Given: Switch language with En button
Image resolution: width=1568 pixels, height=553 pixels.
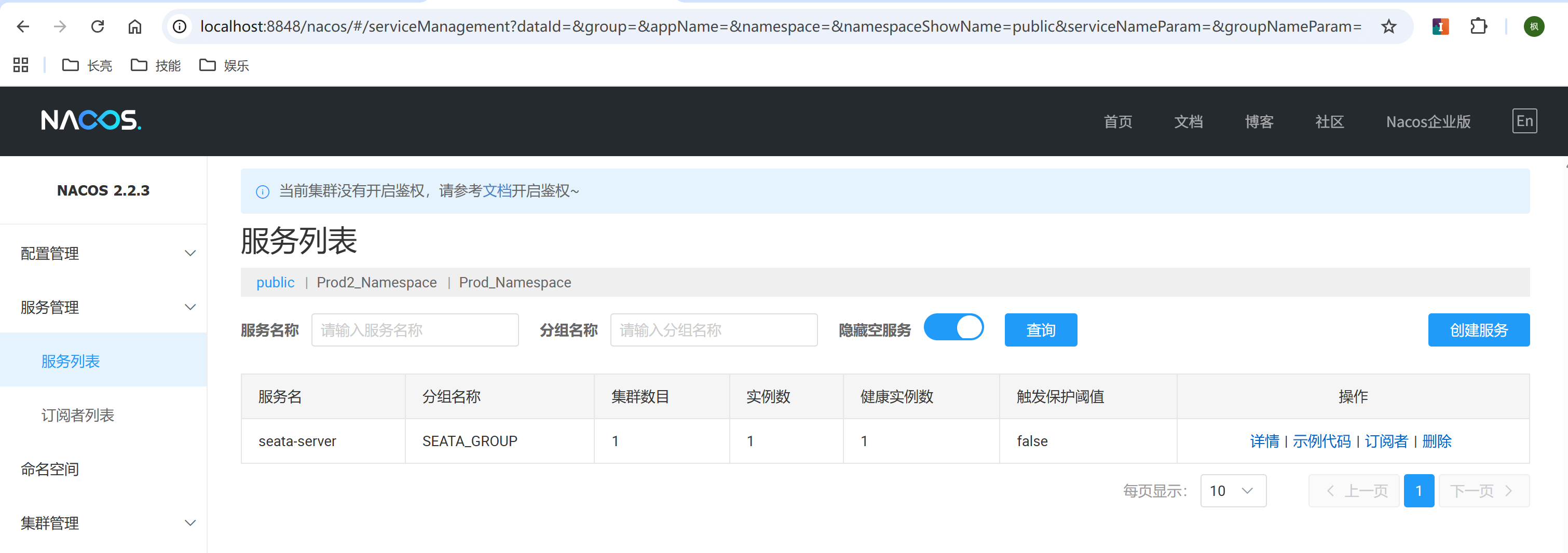Looking at the screenshot, I should click(x=1524, y=121).
